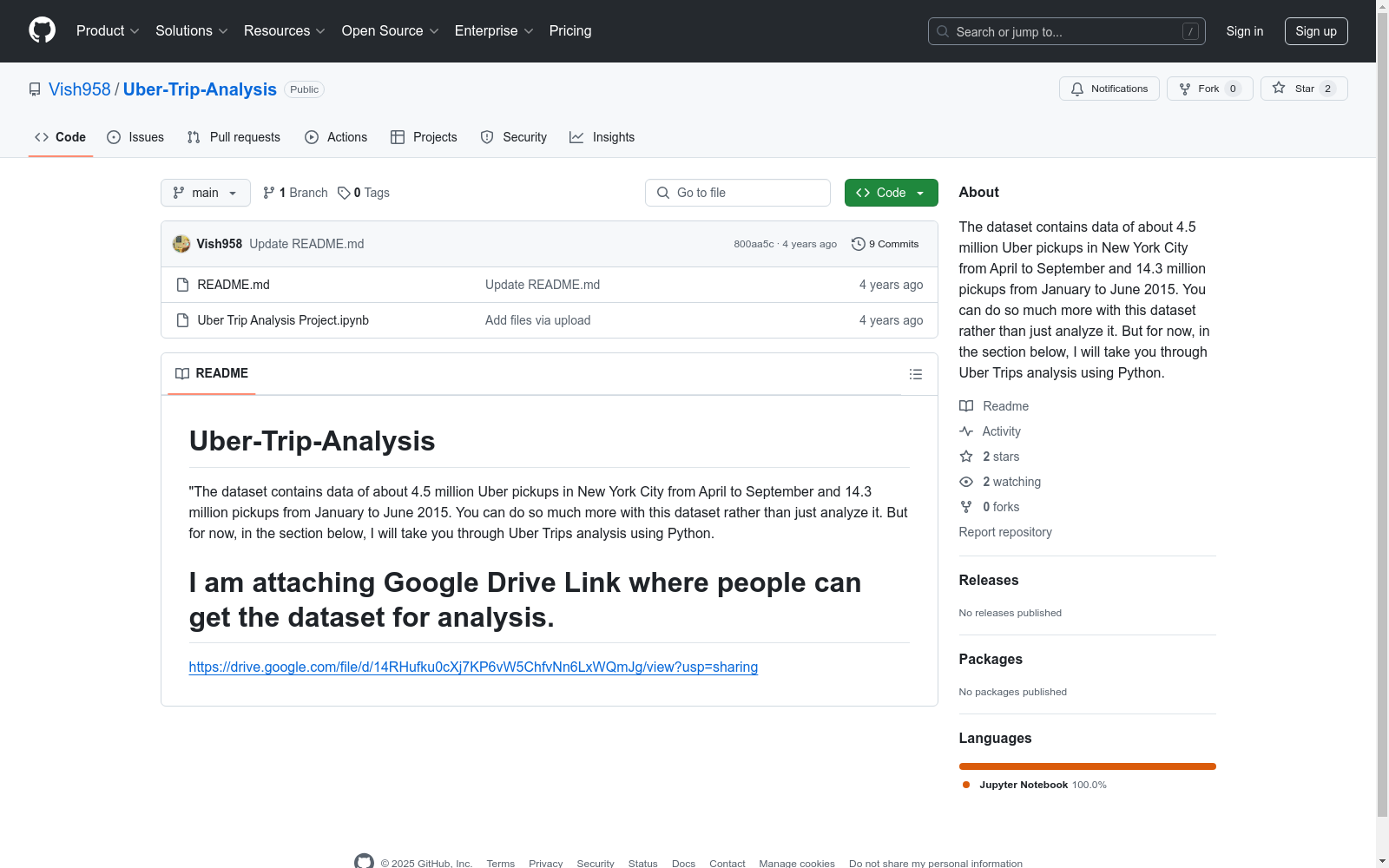Image resolution: width=1389 pixels, height=868 pixels.
Task: Open Uber Trip Analysis Project.ipynb file
Action: 283,320
